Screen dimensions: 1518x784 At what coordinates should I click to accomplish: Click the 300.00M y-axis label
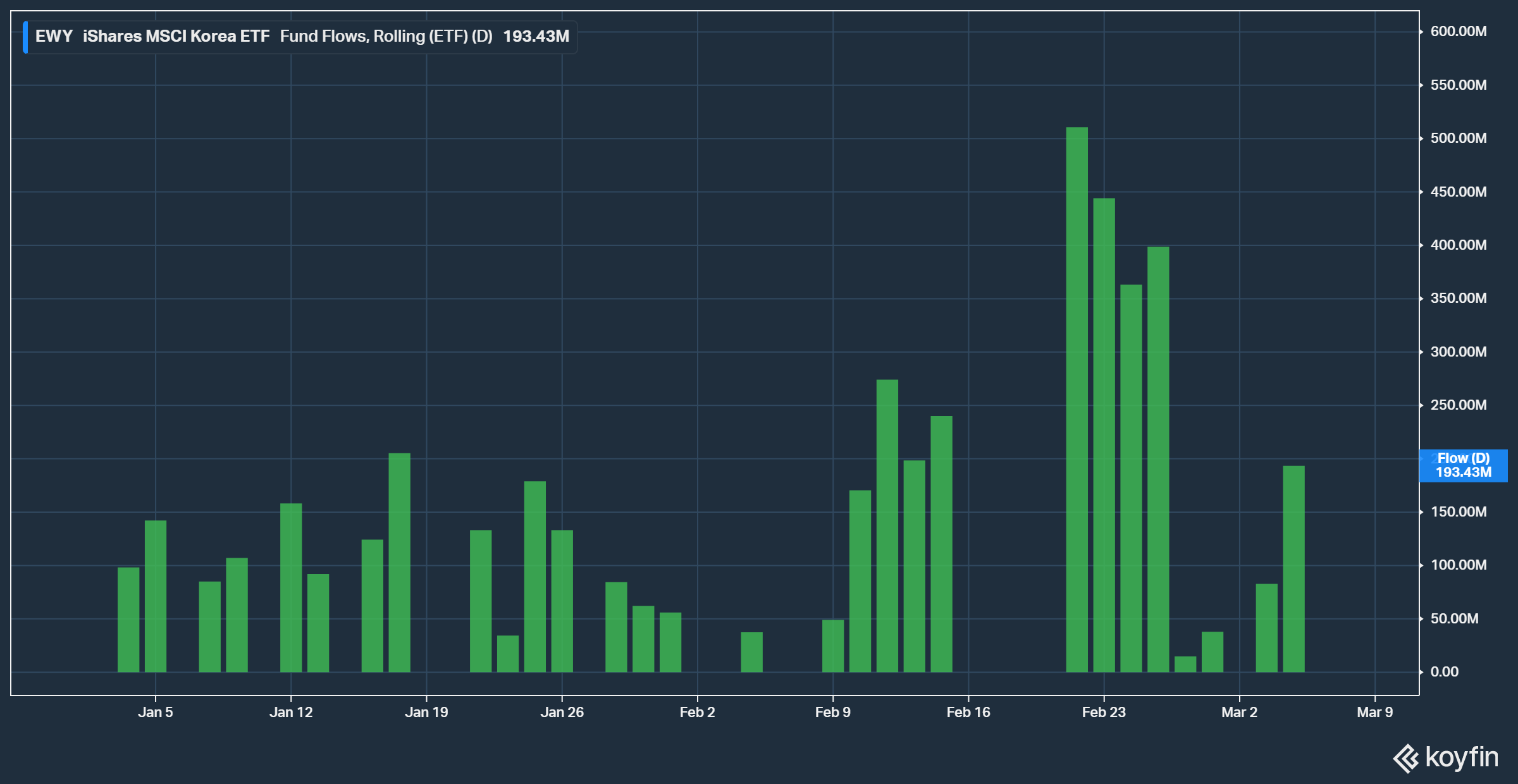tap(1458, 352)
